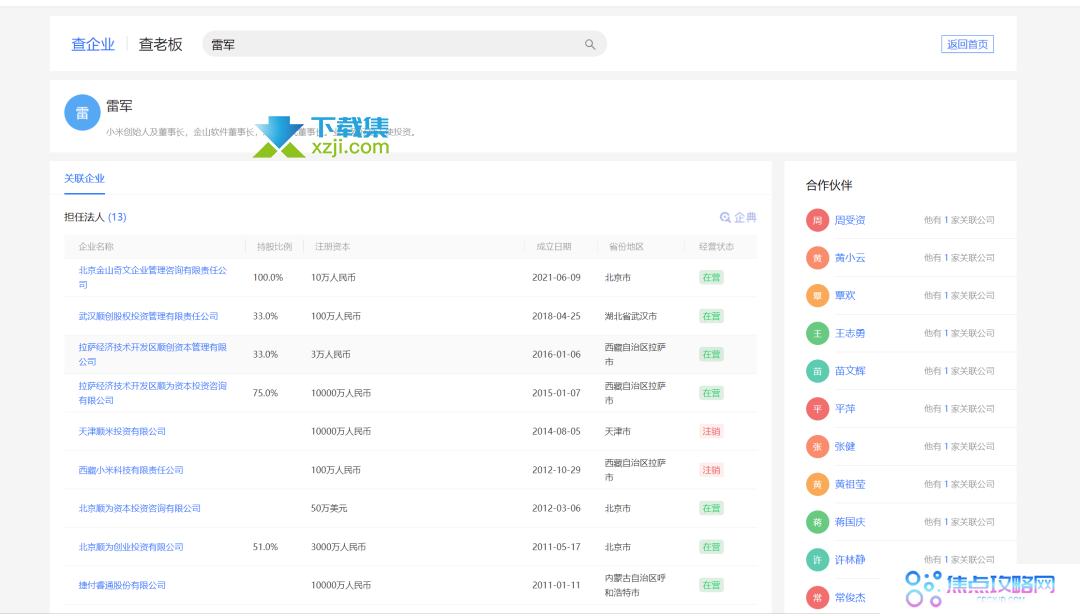Image resolution: width=1080 pixels, height=614 pixels.
Task: Click 黄小云's avatar circle
Action: click(x=817, y=258)
